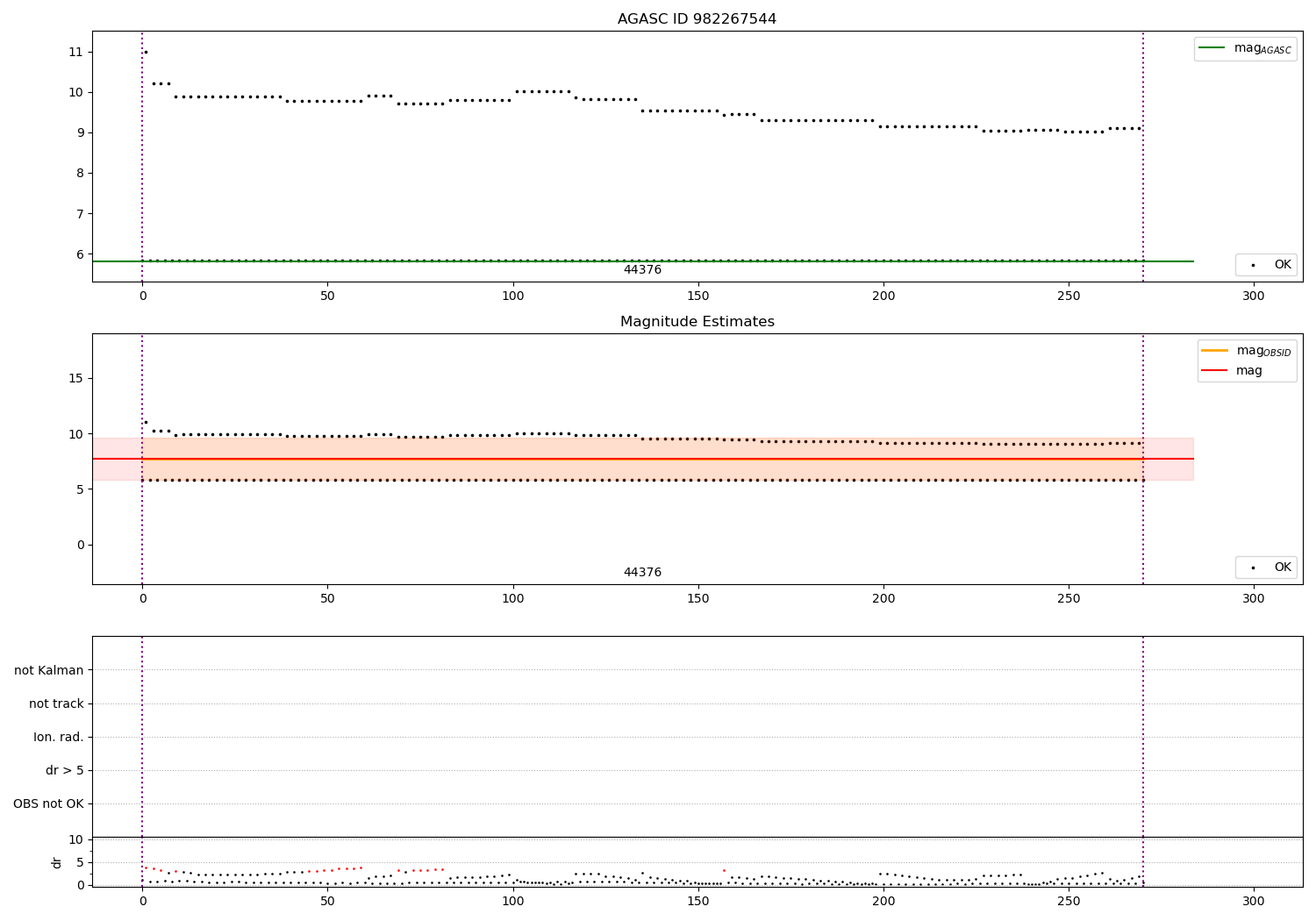Click y-tick '7' on the top plot
1316x921 pixels.
tap(80, 213)
